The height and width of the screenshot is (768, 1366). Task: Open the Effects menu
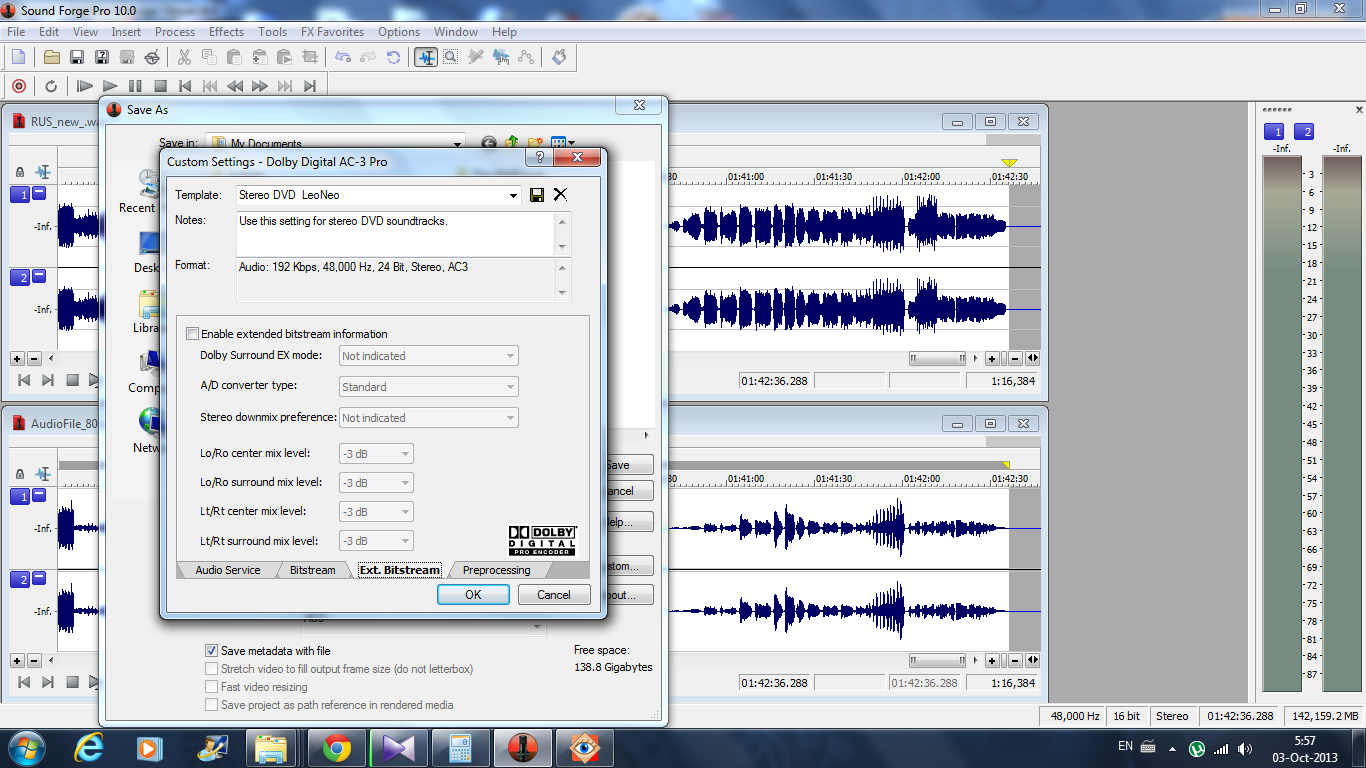click(x=226, y=32)
